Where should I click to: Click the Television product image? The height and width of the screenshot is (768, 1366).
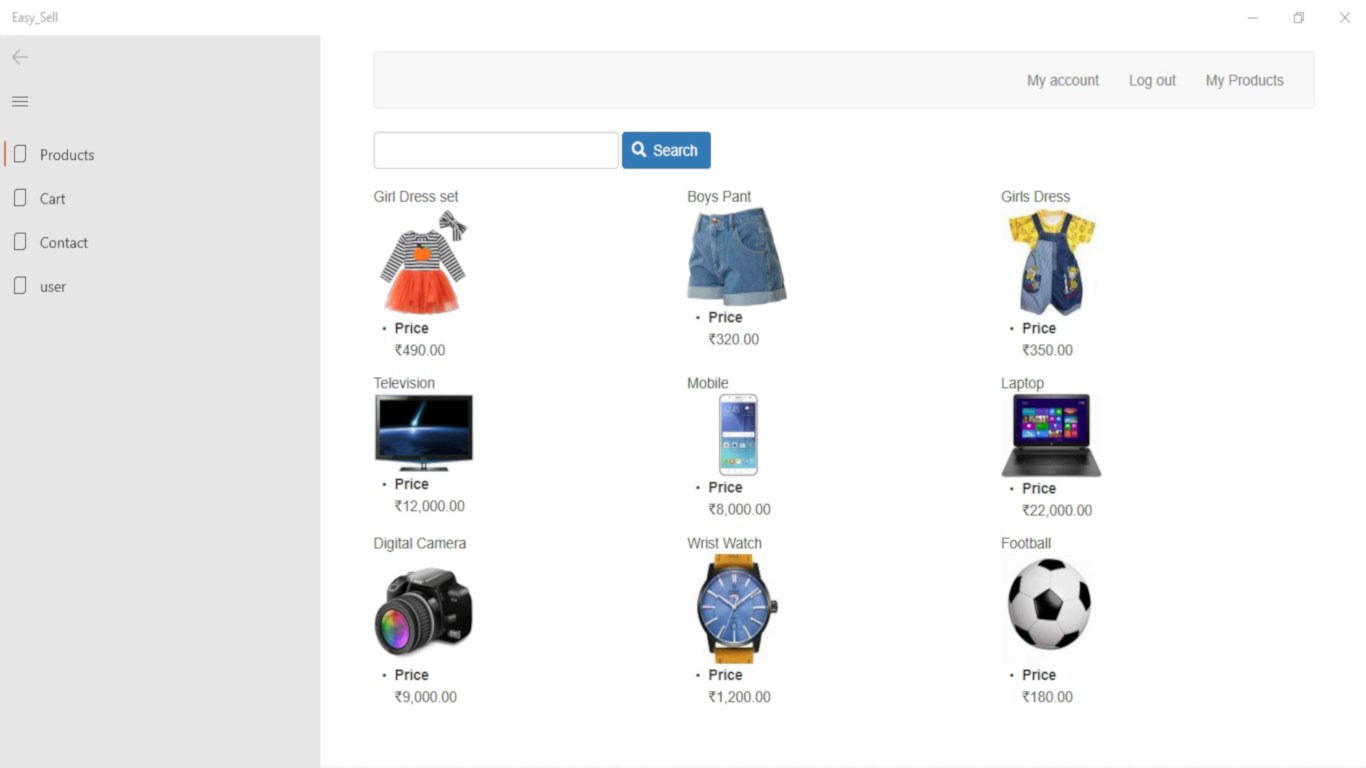coord(424,433)
